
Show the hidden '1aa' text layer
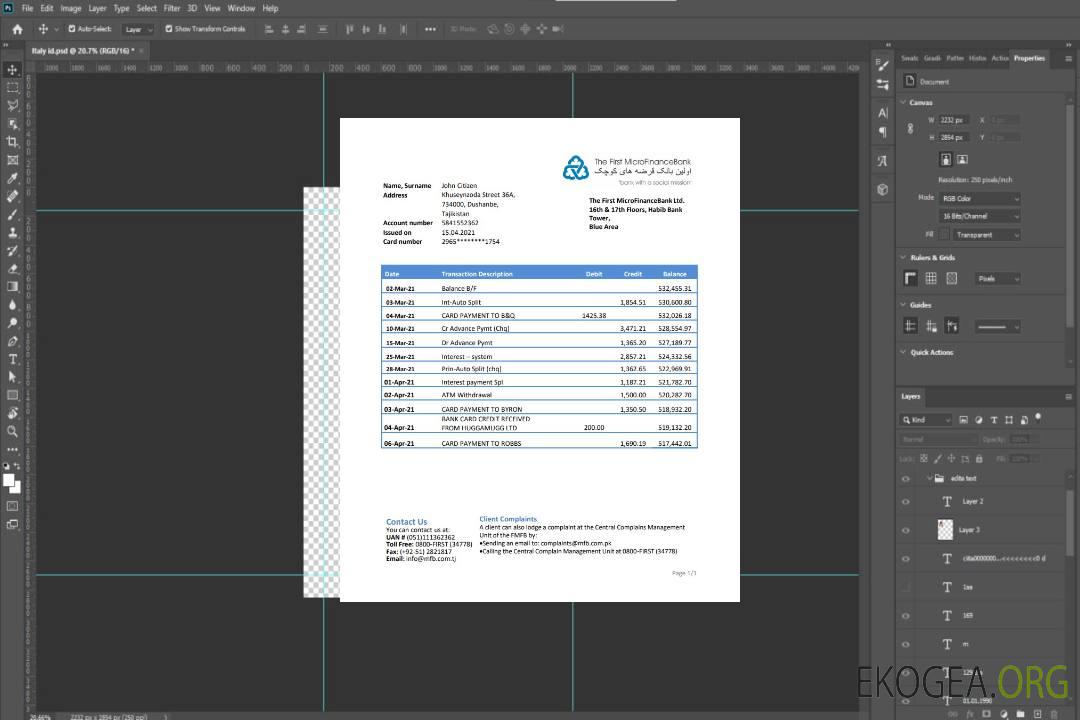pos(906,587)
